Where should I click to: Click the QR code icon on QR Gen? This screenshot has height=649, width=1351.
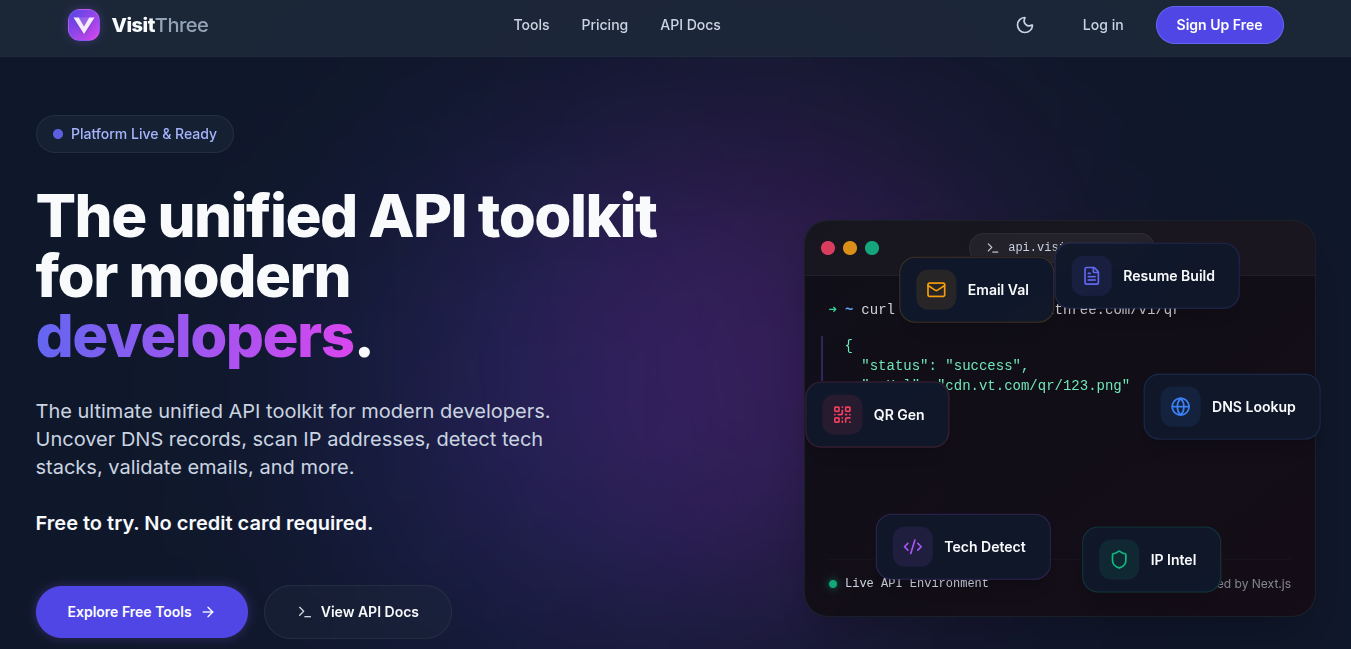coord(842,415)
